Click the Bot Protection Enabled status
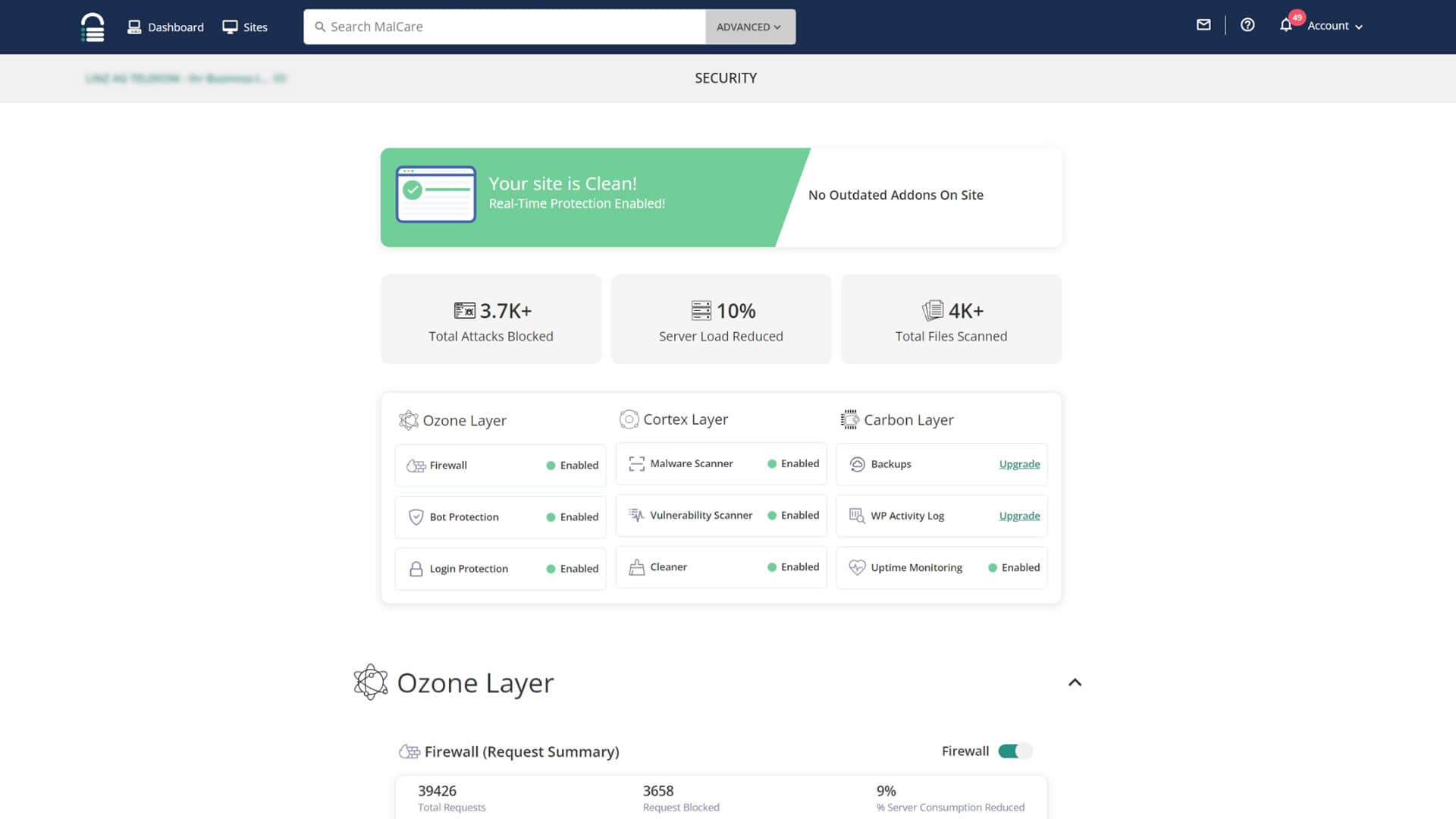The height and width of the screenshot is (819, 1456). [573, 517]
